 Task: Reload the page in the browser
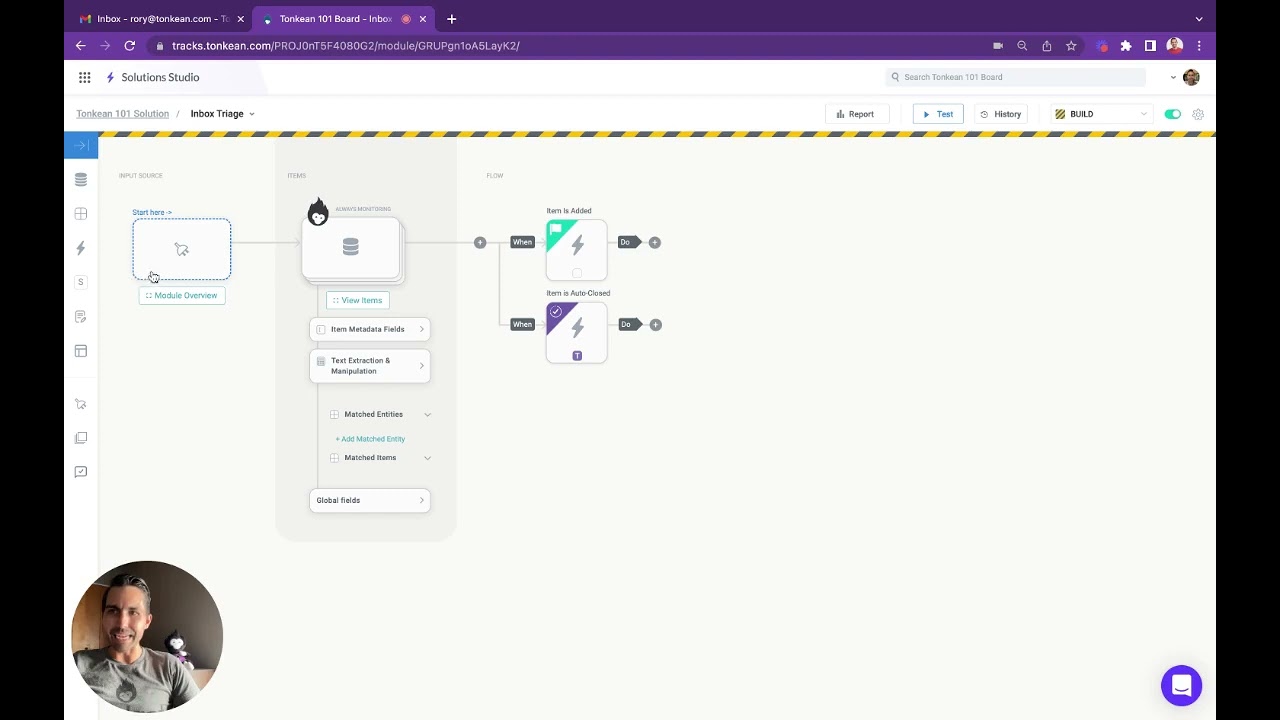point(129,45)
